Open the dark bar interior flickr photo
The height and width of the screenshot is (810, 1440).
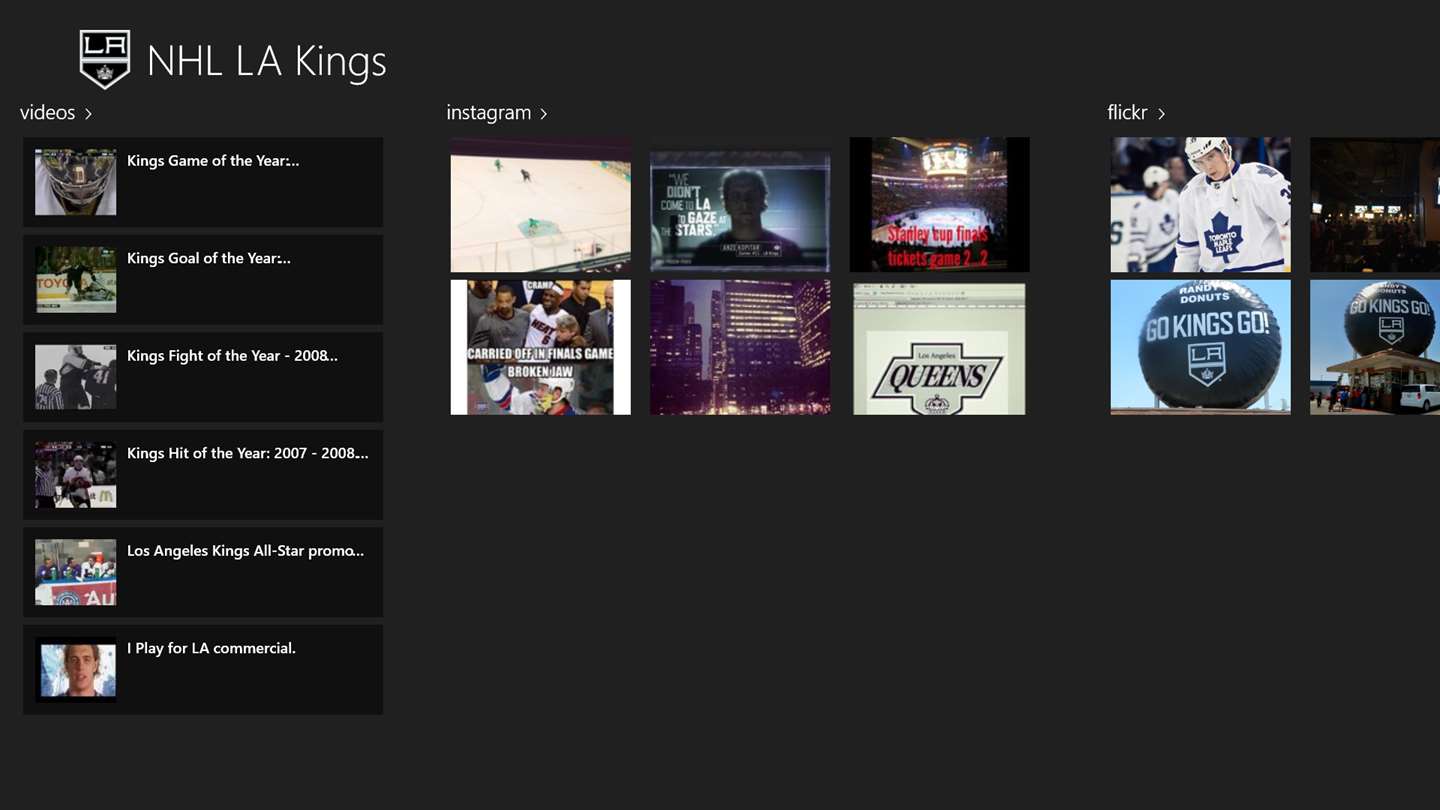click(1375, 205)
